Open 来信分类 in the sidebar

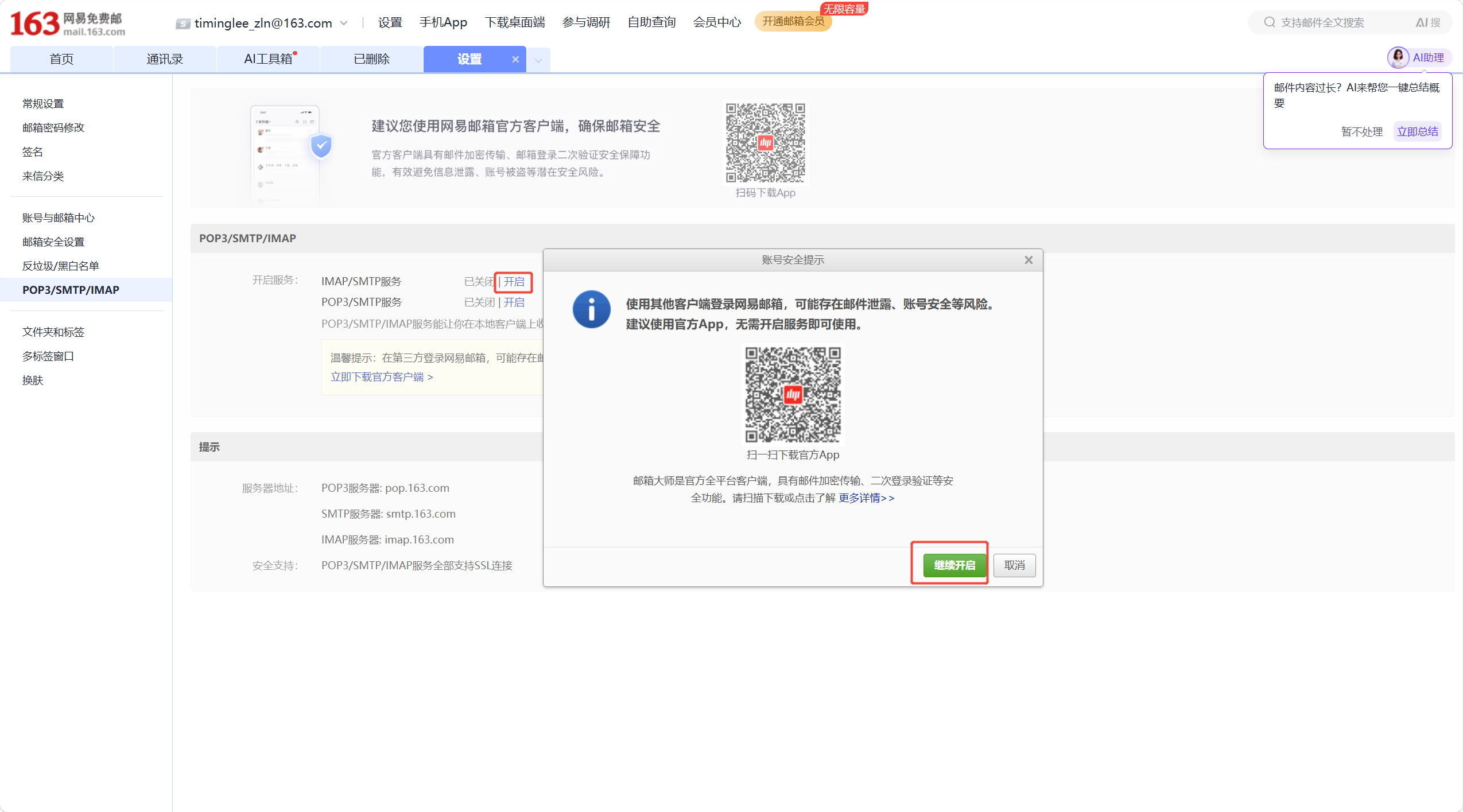[x=43, y=176]
